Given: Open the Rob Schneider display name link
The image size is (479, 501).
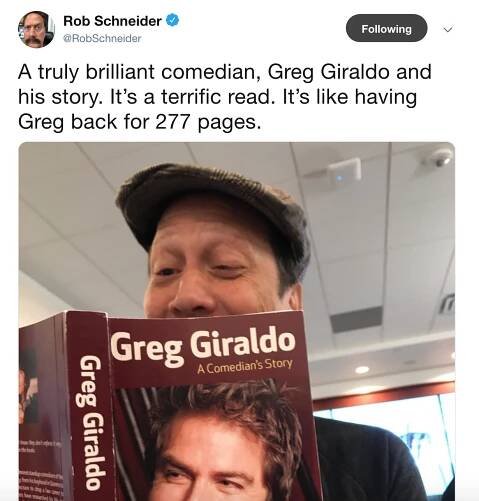Looking at the screenshot, I should point(112,21).
